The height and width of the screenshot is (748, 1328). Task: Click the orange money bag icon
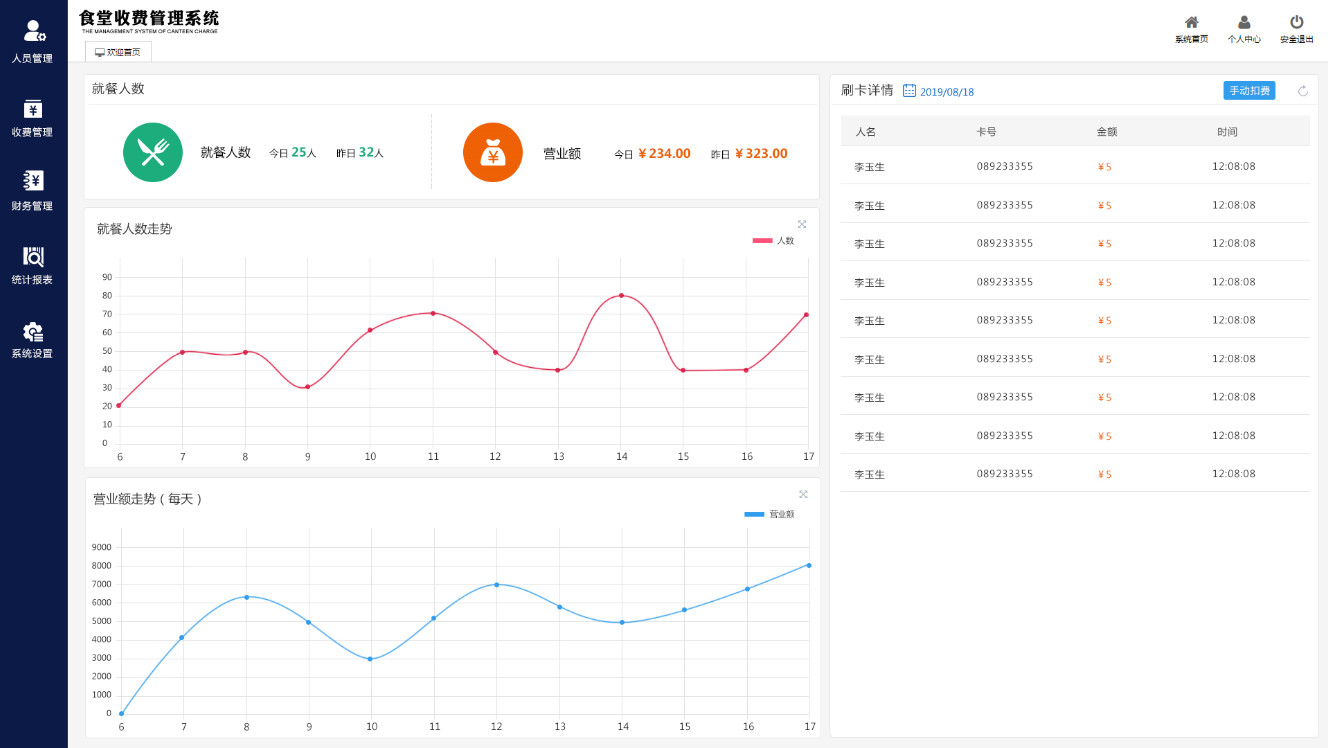(x=493, y=152)
